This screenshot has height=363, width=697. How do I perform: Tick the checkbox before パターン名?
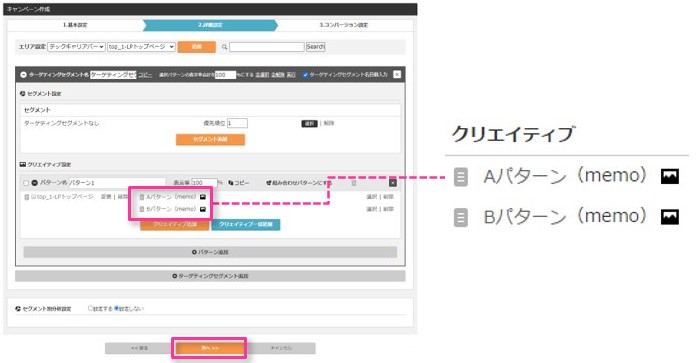(x=26, y=183)
